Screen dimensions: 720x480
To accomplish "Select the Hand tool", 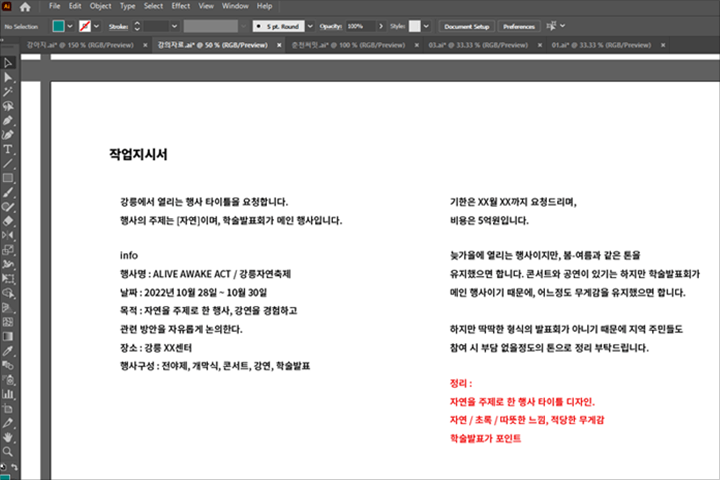I will click(8, 437).
